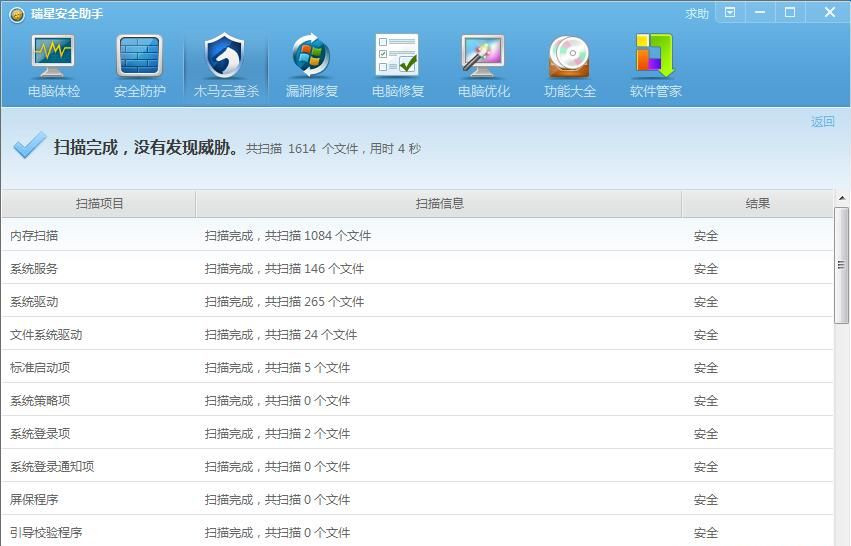The image size is (851, 546).
Task: Open 电脑体检 computer checkup
Action: click(54, 67)
